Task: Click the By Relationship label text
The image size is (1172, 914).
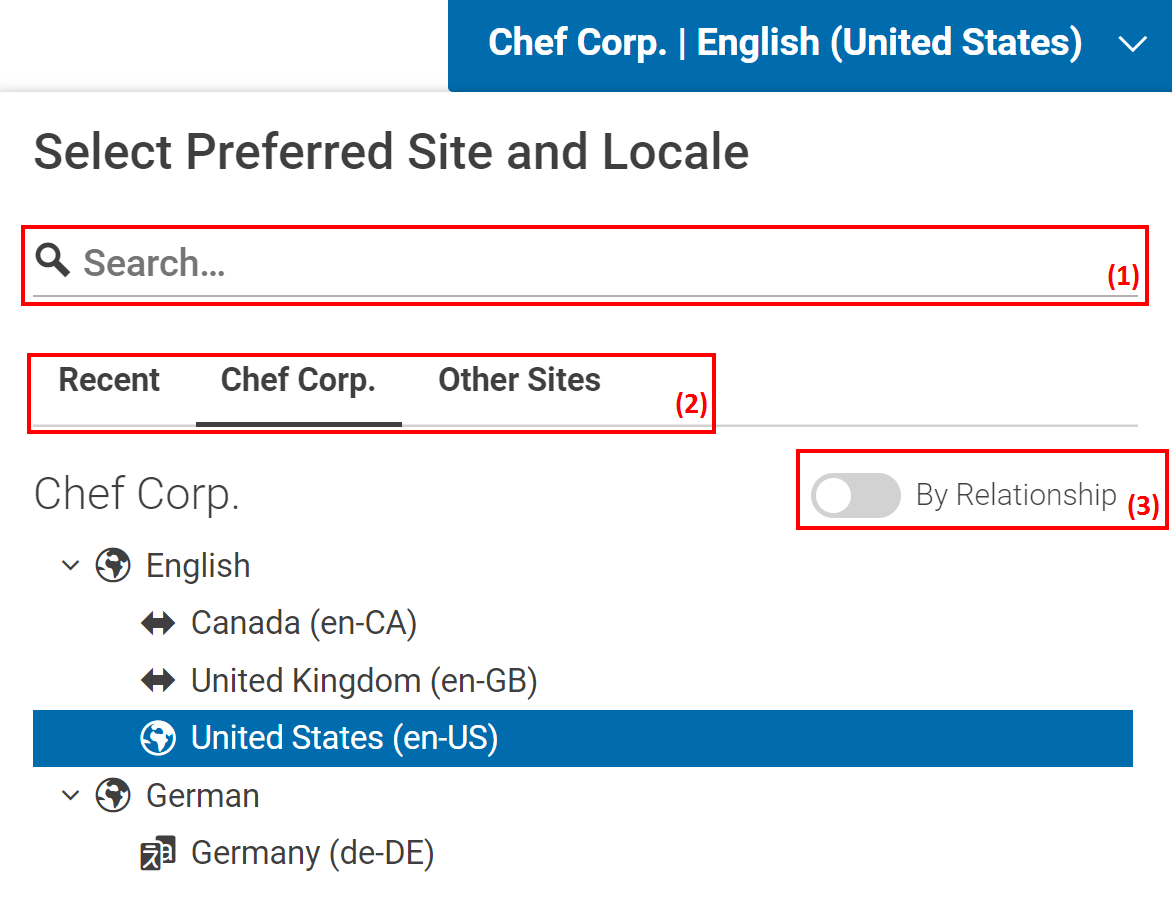Action: click(x=1015, y=495)
